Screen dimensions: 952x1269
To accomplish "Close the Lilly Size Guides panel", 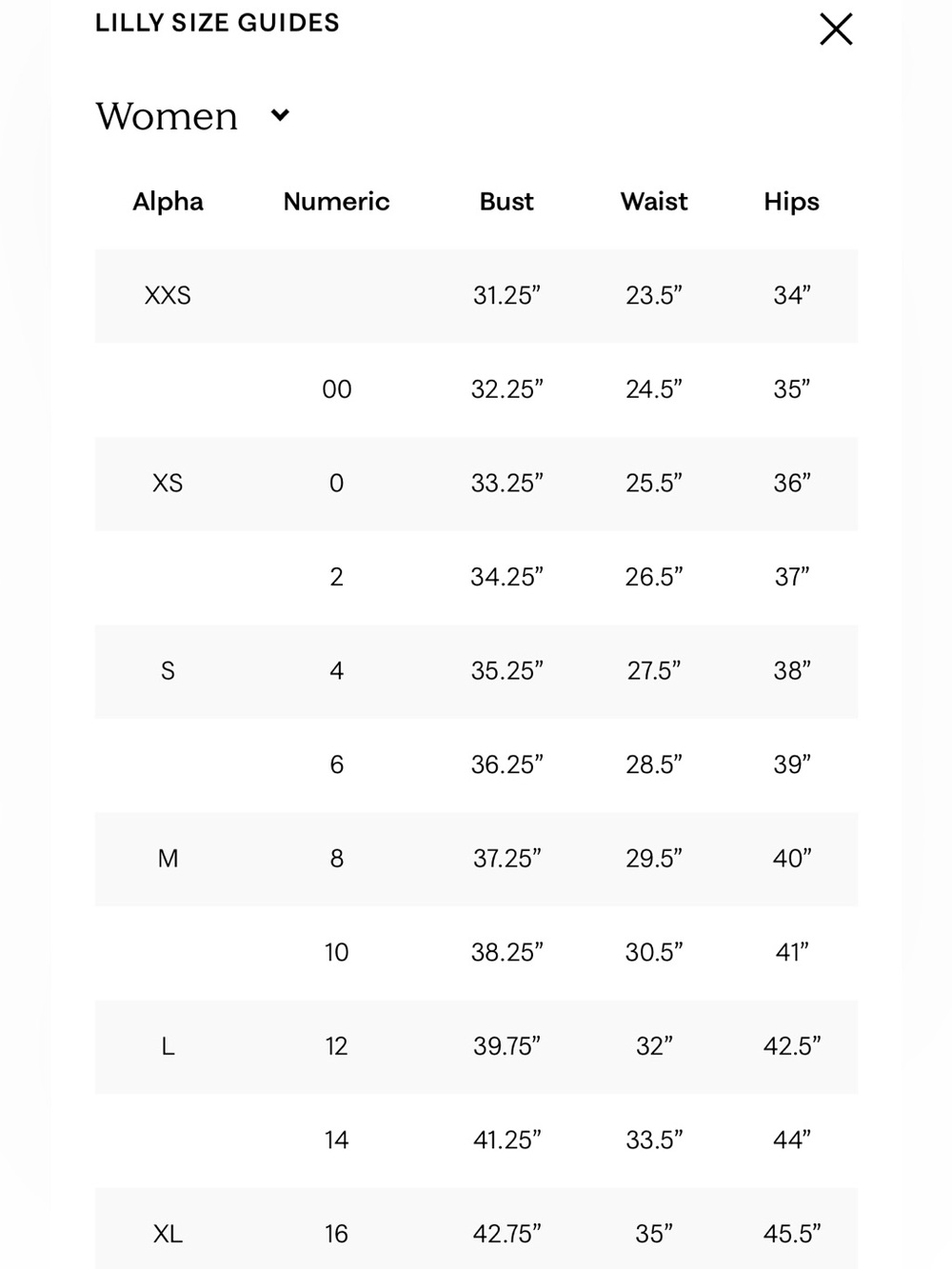I will (x=836, y=30).
